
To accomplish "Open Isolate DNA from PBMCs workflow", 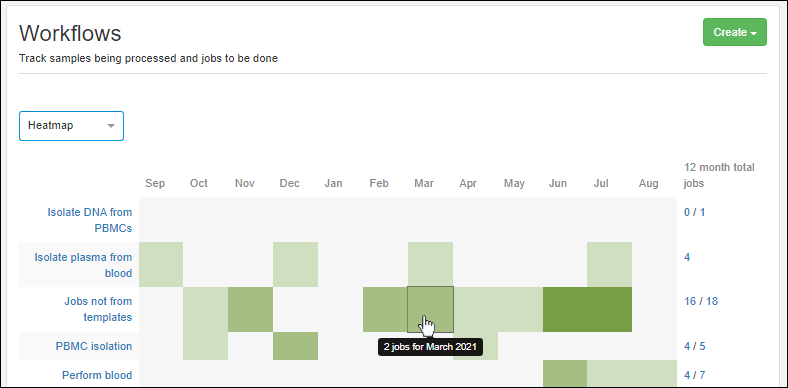I will [x=89, y=220].
